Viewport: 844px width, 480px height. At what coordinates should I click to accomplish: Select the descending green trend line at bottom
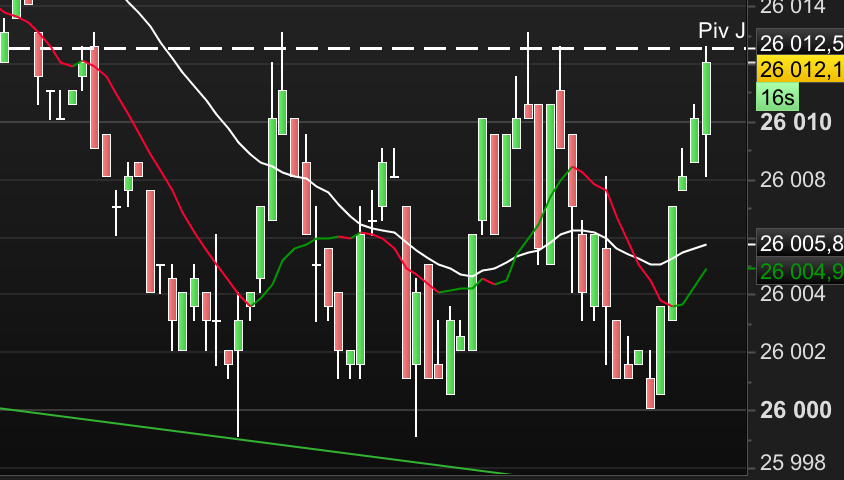tap(253, 441)
